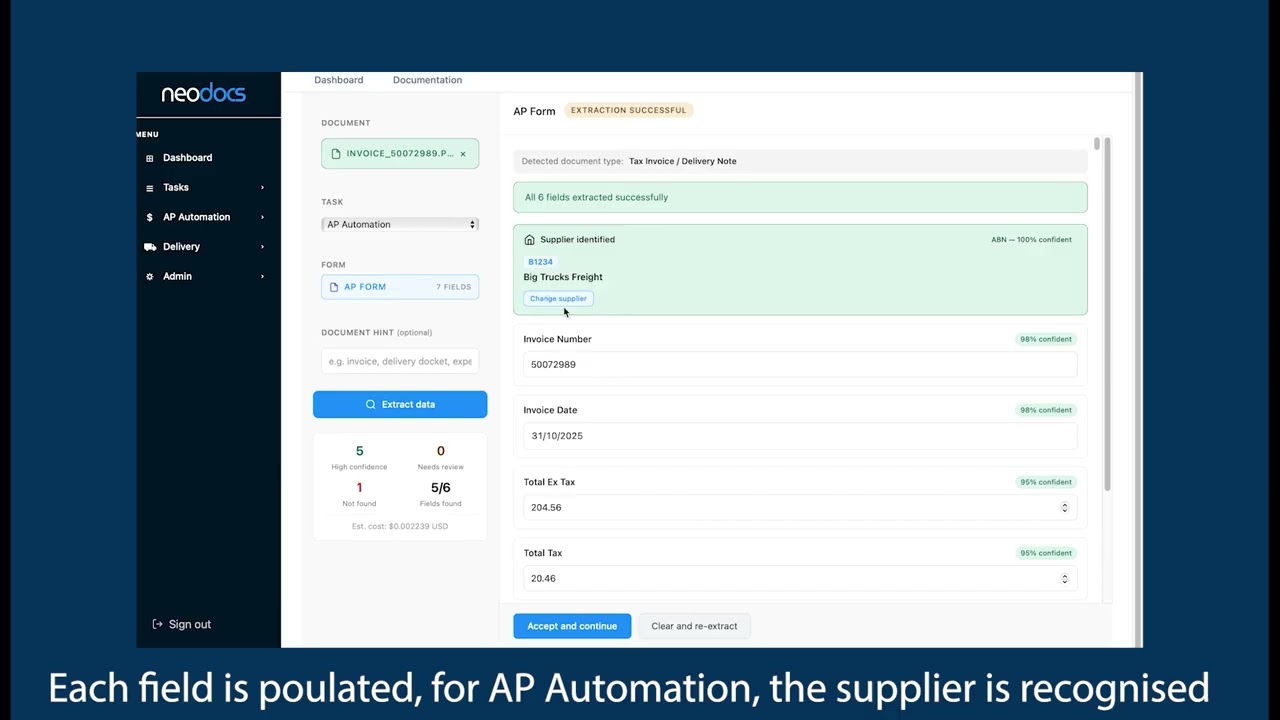Click the Est. cost: $0.002239 USD text
The width and height of the screenshot is (1280, 720).
pyautogui.click(x=400, y=526)
